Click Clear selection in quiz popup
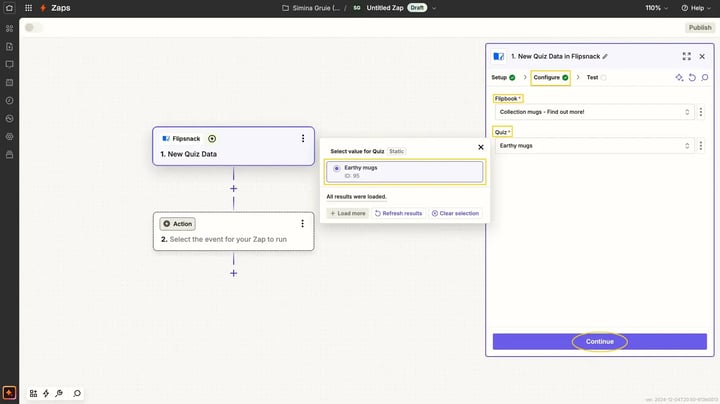The width and height of the screenshot is (720, 404). pyautogui.click(x=455, y=213)
